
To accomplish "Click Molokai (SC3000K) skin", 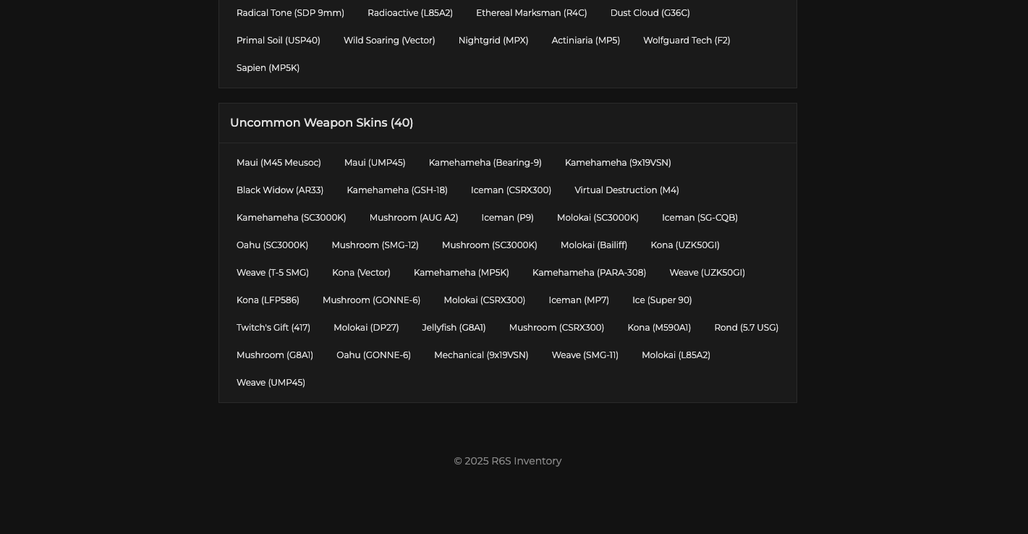I will [x=597, y=218].
